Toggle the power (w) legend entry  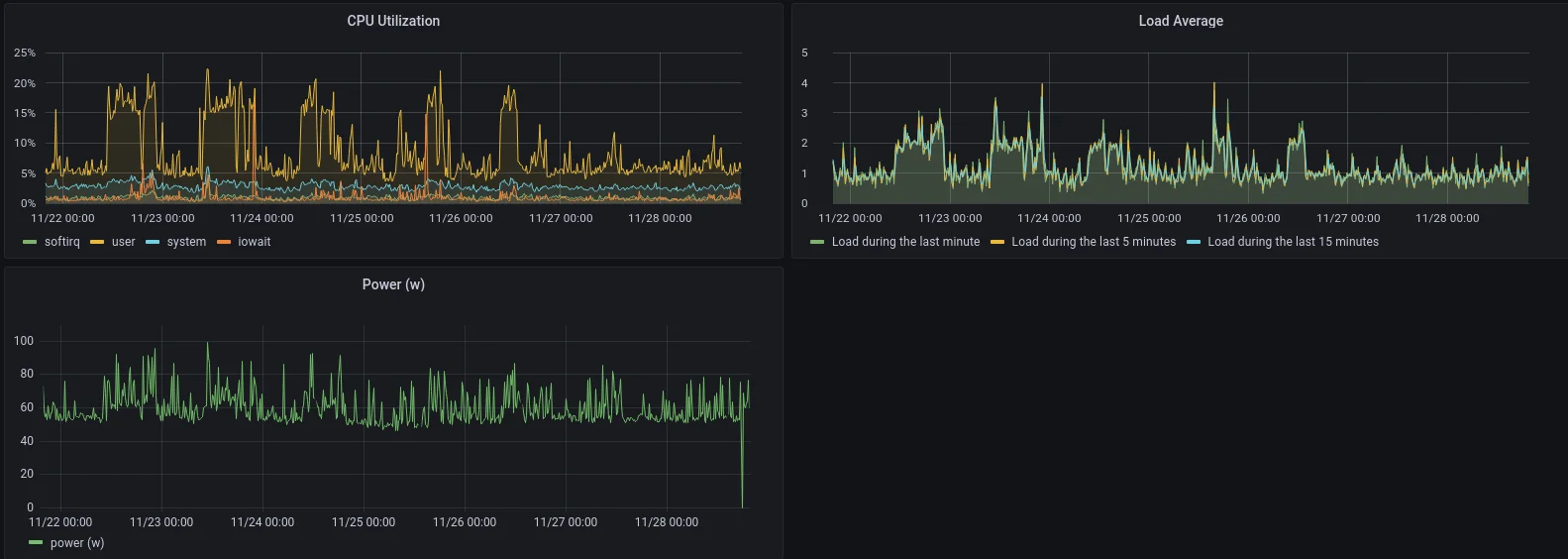click(x=77, y=543)
